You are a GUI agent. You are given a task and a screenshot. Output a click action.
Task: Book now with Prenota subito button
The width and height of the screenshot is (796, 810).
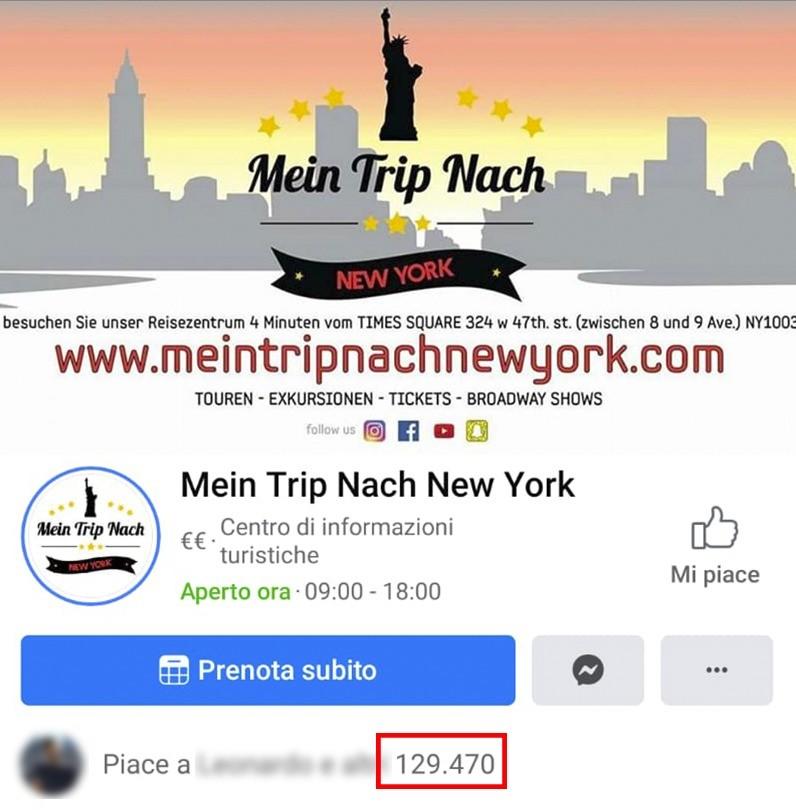(268, 670)
